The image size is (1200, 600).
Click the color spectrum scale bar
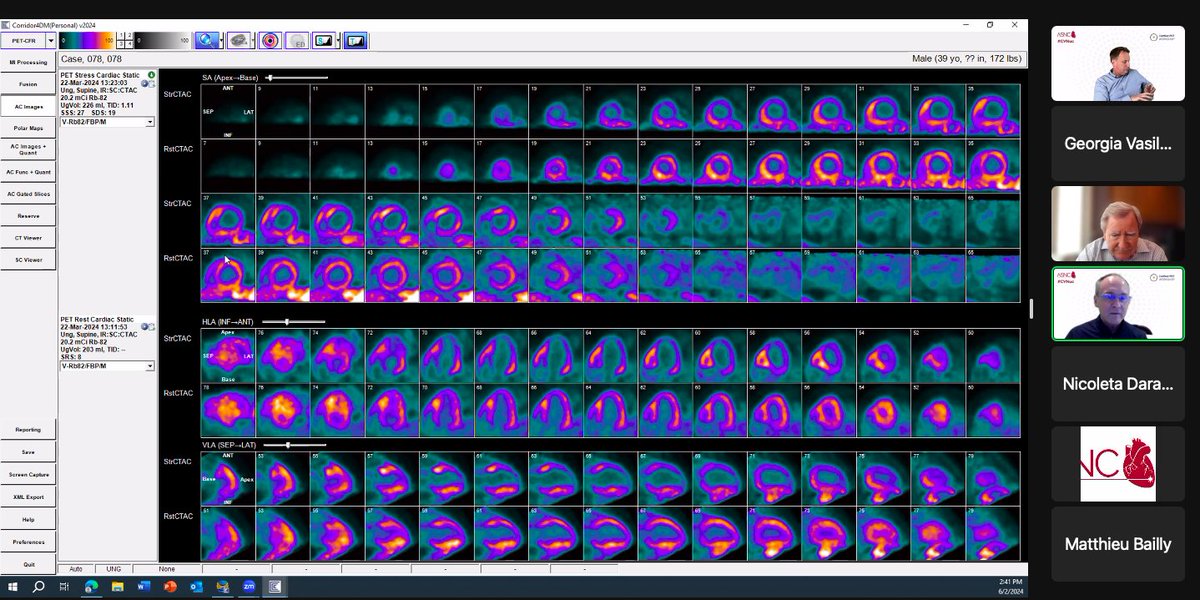click(86, 41)
